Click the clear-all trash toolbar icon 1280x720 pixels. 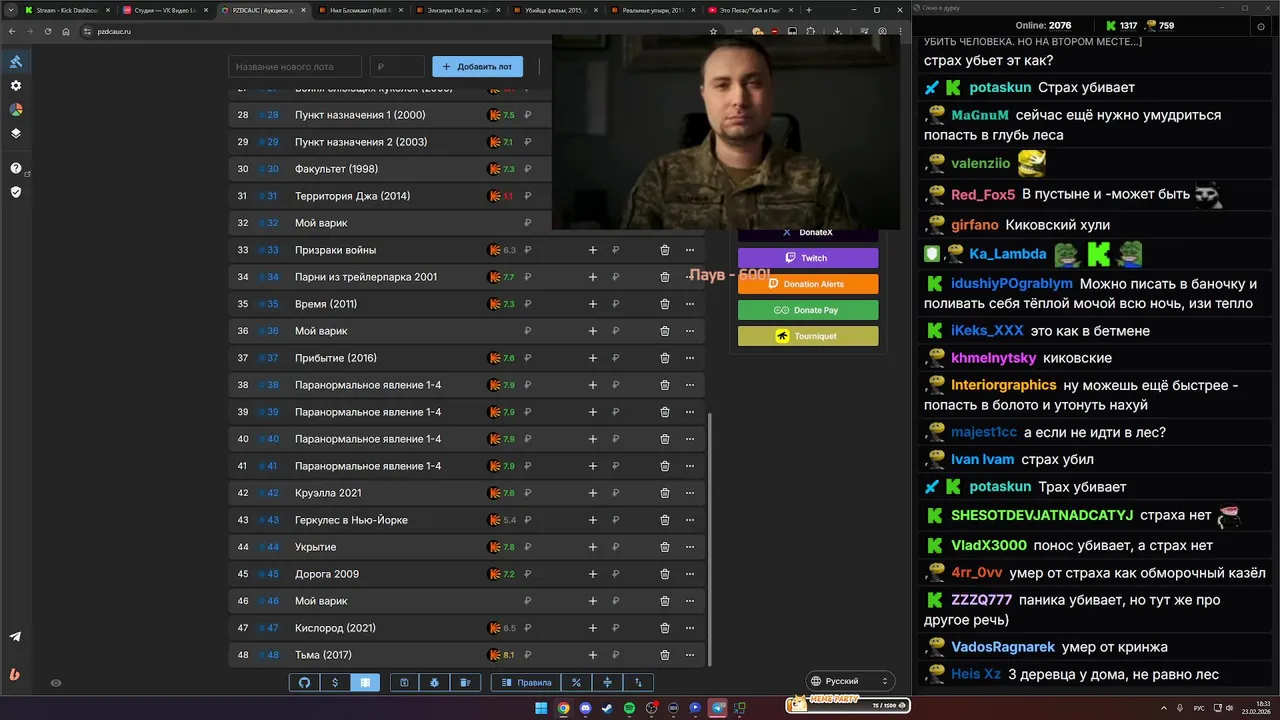465,682
